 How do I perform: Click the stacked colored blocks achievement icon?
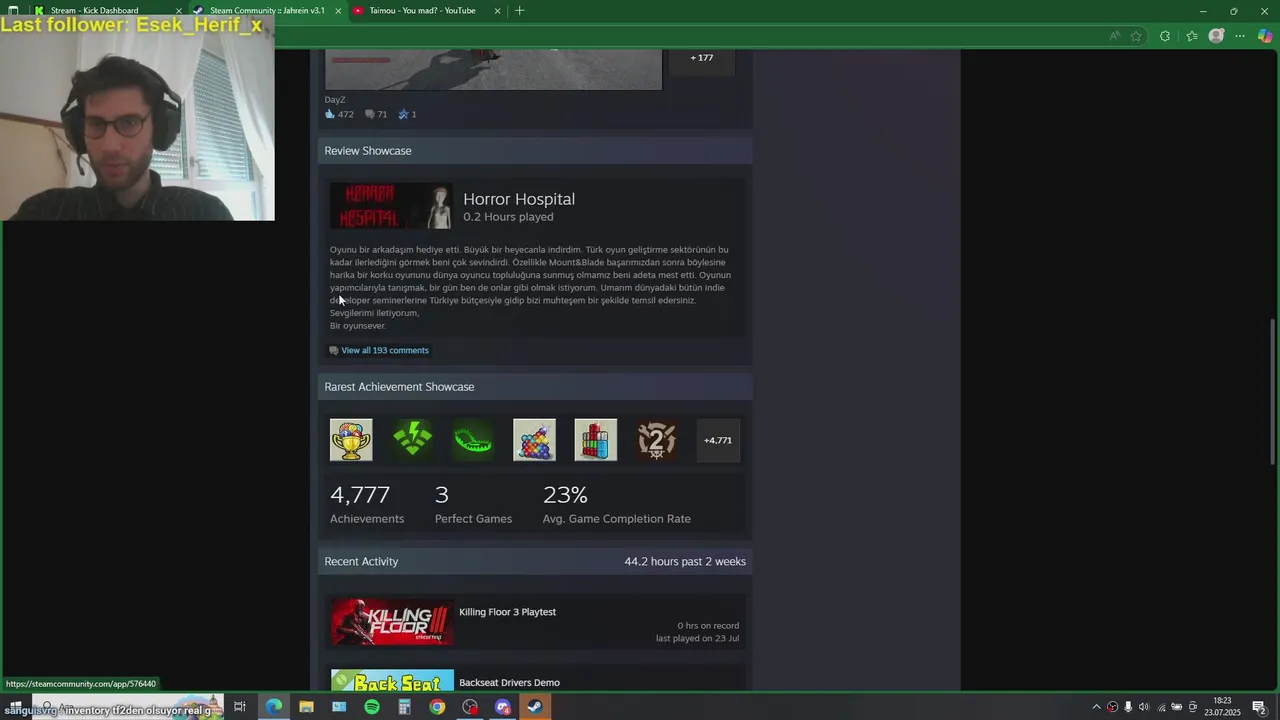pyautogui.click(x=596, y=440)
